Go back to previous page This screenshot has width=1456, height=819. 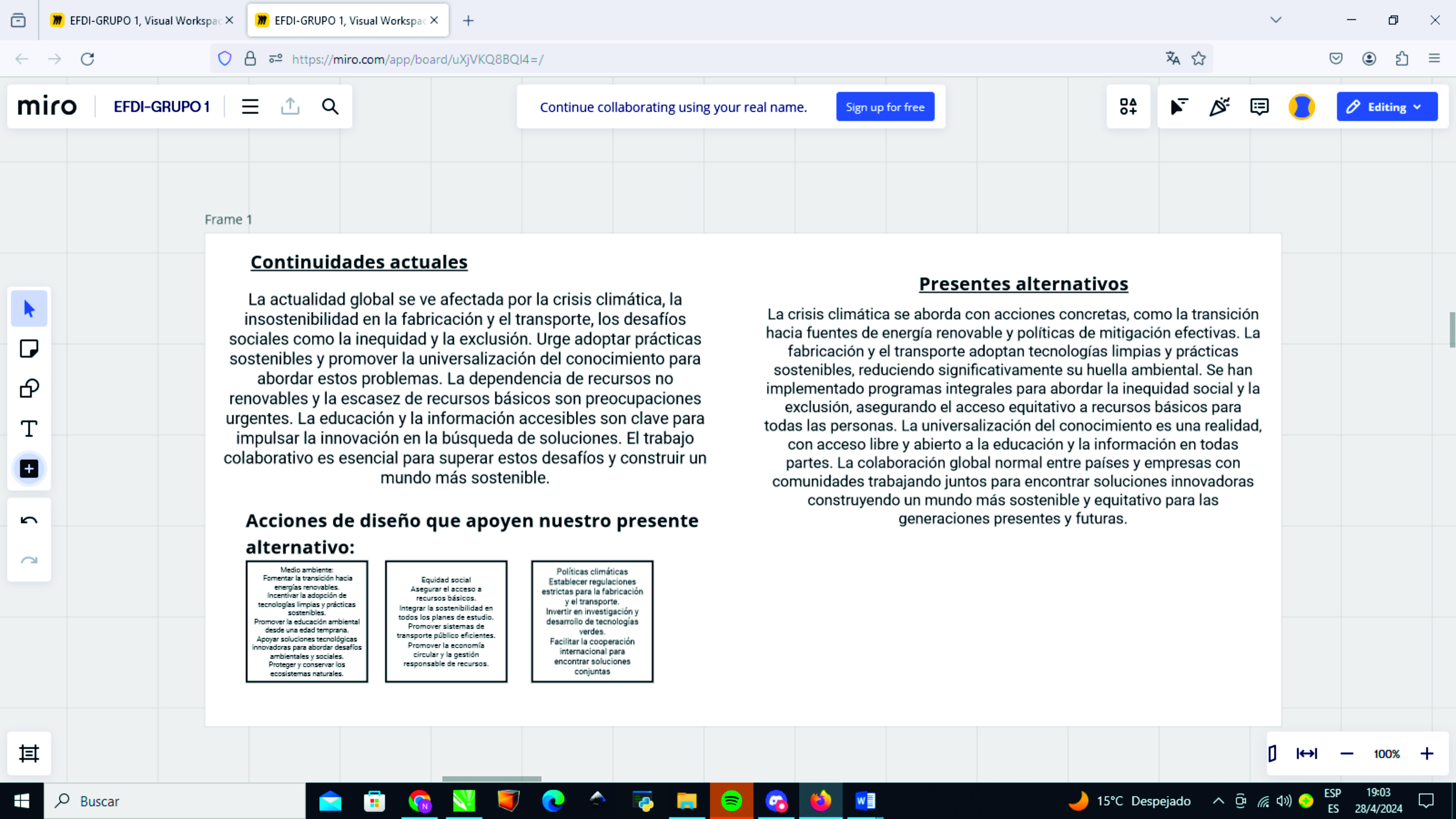[21, 59]
